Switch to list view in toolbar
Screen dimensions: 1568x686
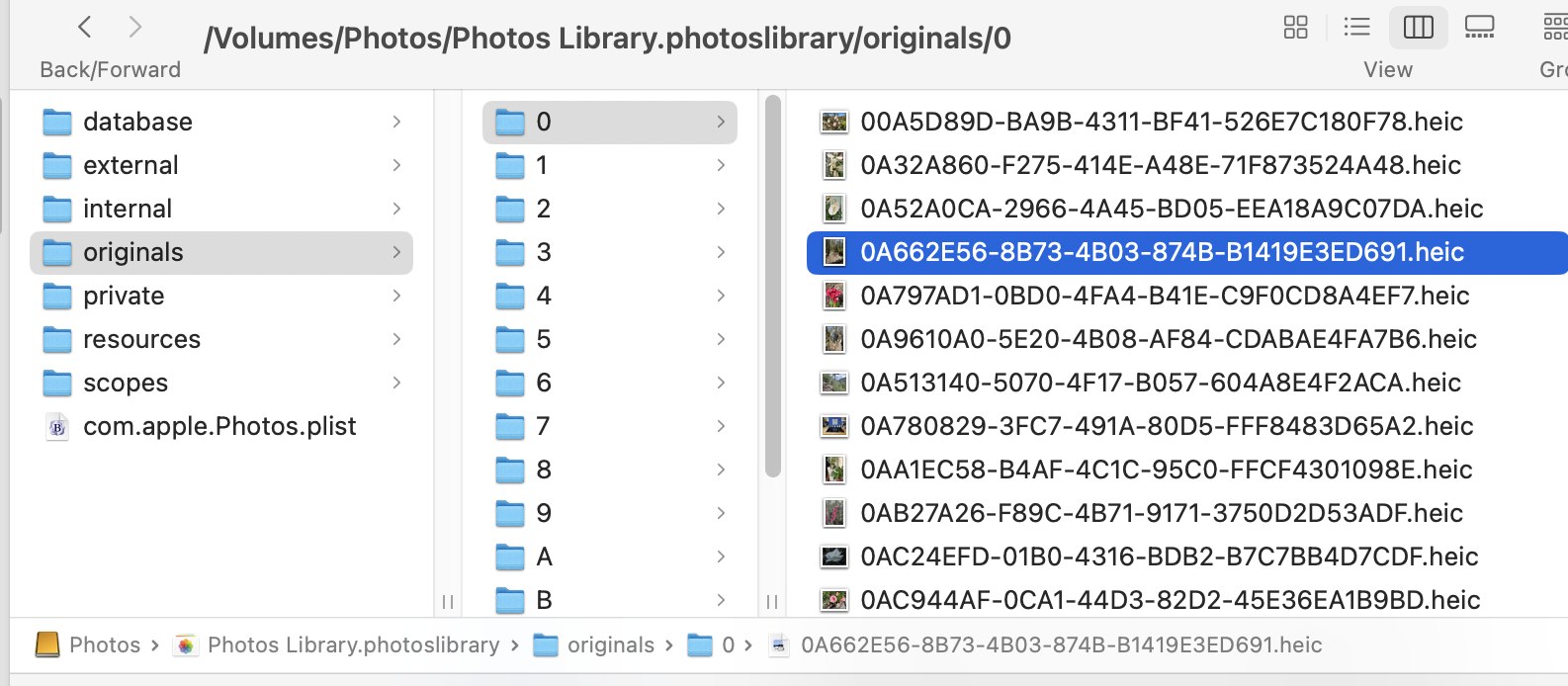(1356, 27)
